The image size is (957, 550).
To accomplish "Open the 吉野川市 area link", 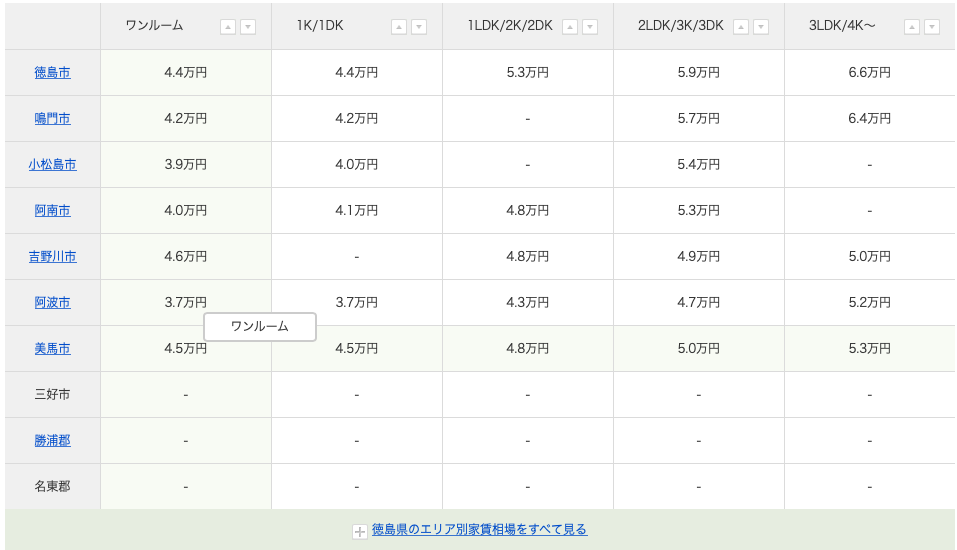I will point(52,256).
